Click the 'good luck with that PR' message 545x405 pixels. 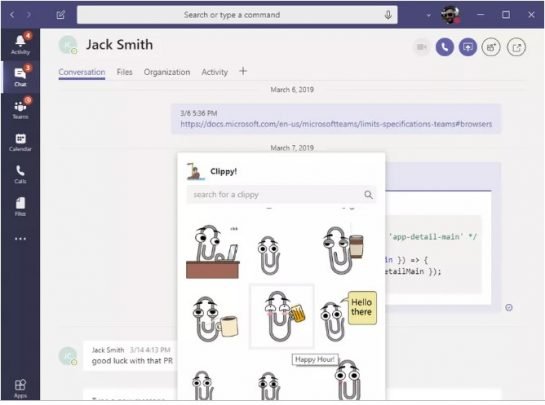[x=132, y=361]
